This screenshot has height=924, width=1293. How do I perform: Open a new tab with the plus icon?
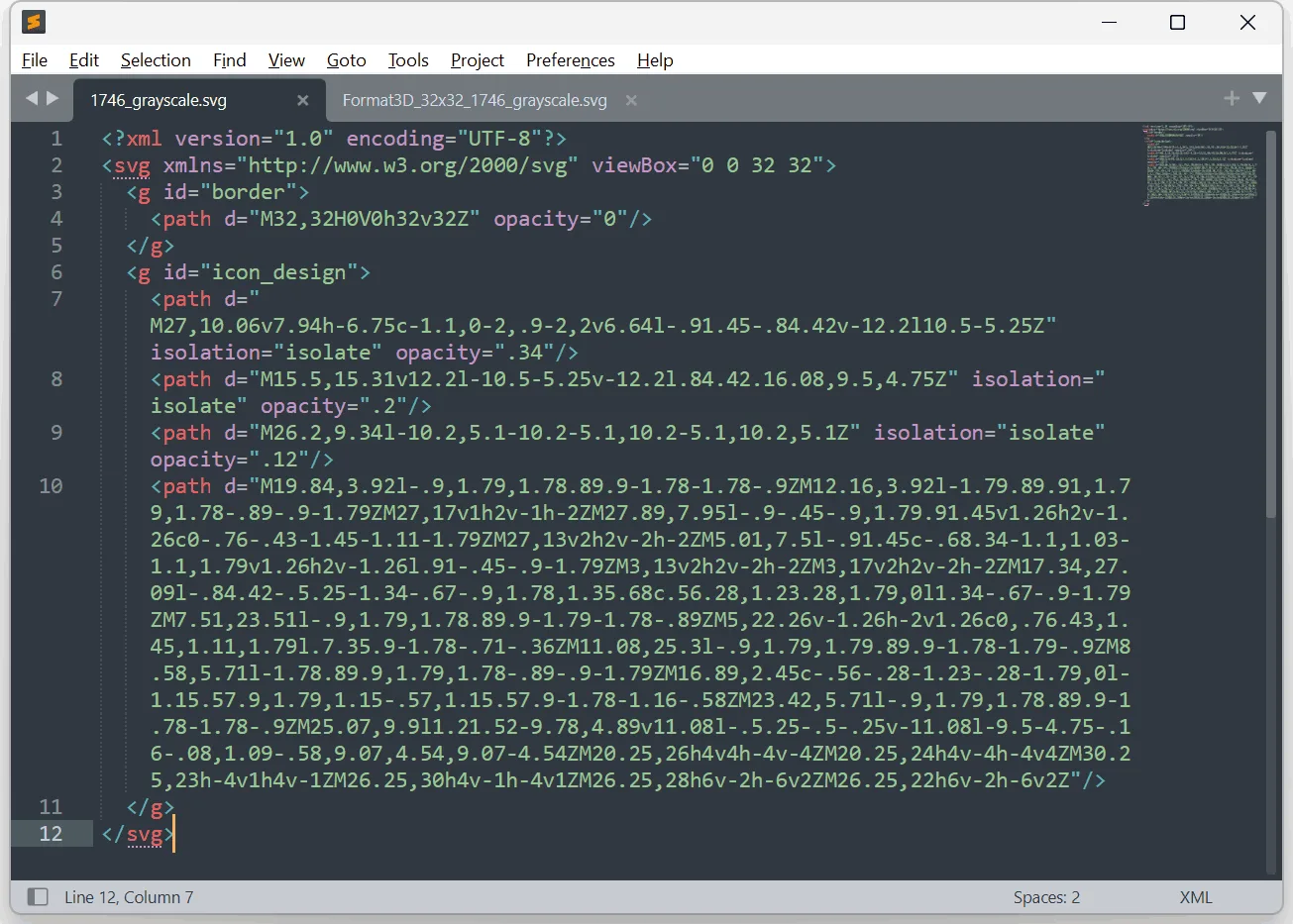click(1231, 98)
